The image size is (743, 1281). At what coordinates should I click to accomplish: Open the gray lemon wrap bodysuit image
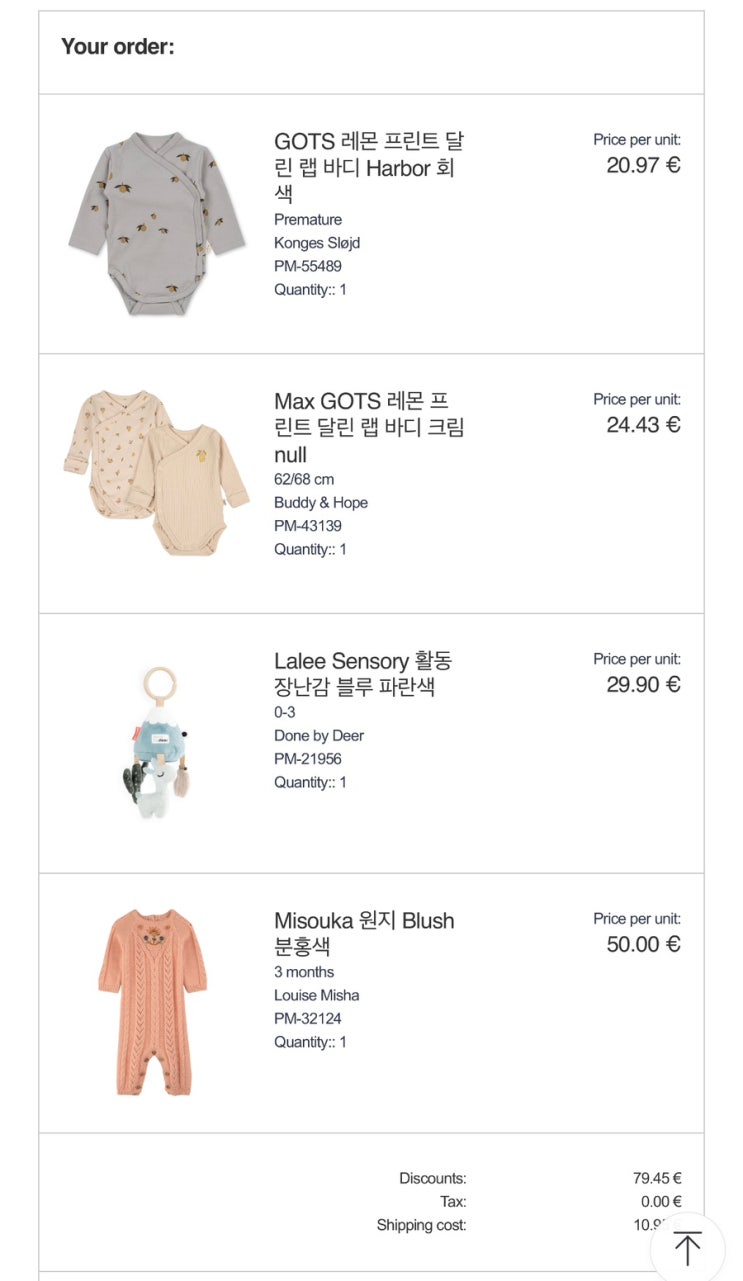click(x=157, y=224)
